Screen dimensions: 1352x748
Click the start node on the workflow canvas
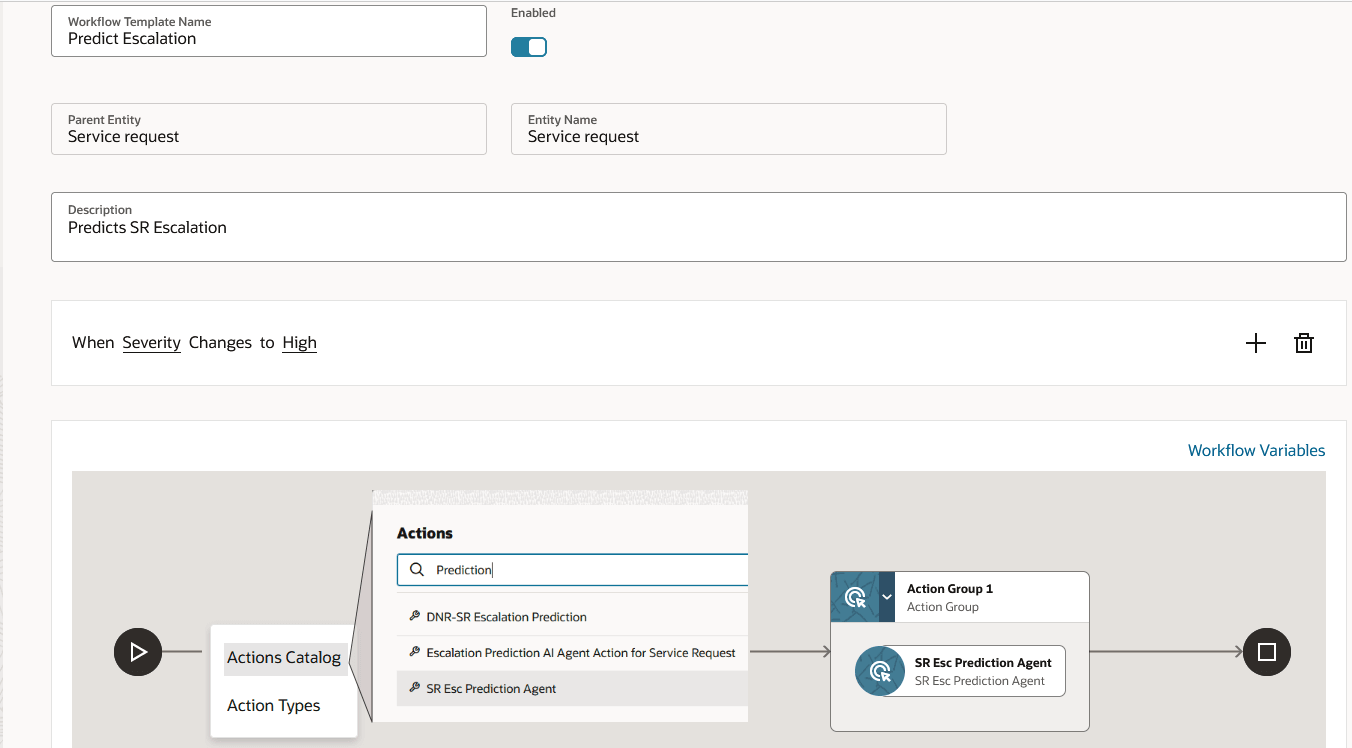(x=137, y=651)
